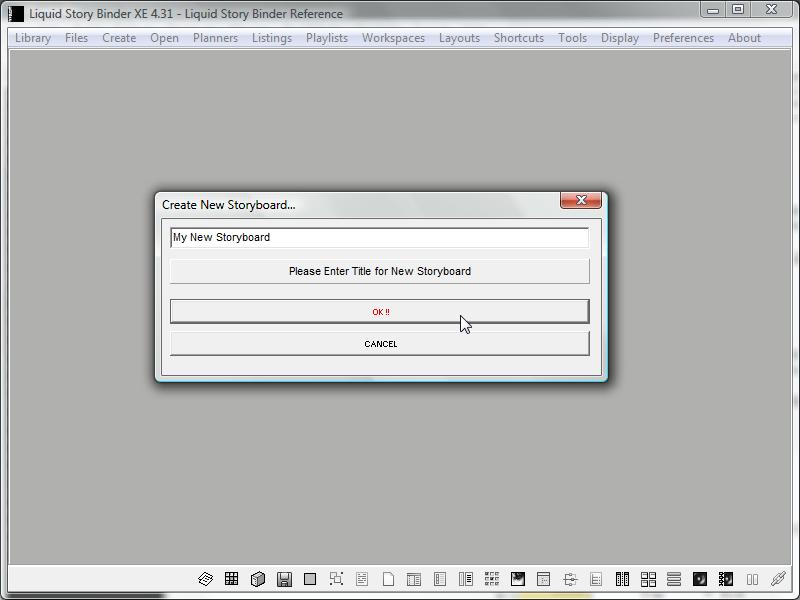Click the three horizontal bars icon
The image size is (800, 600).
(x=674, y=579)
